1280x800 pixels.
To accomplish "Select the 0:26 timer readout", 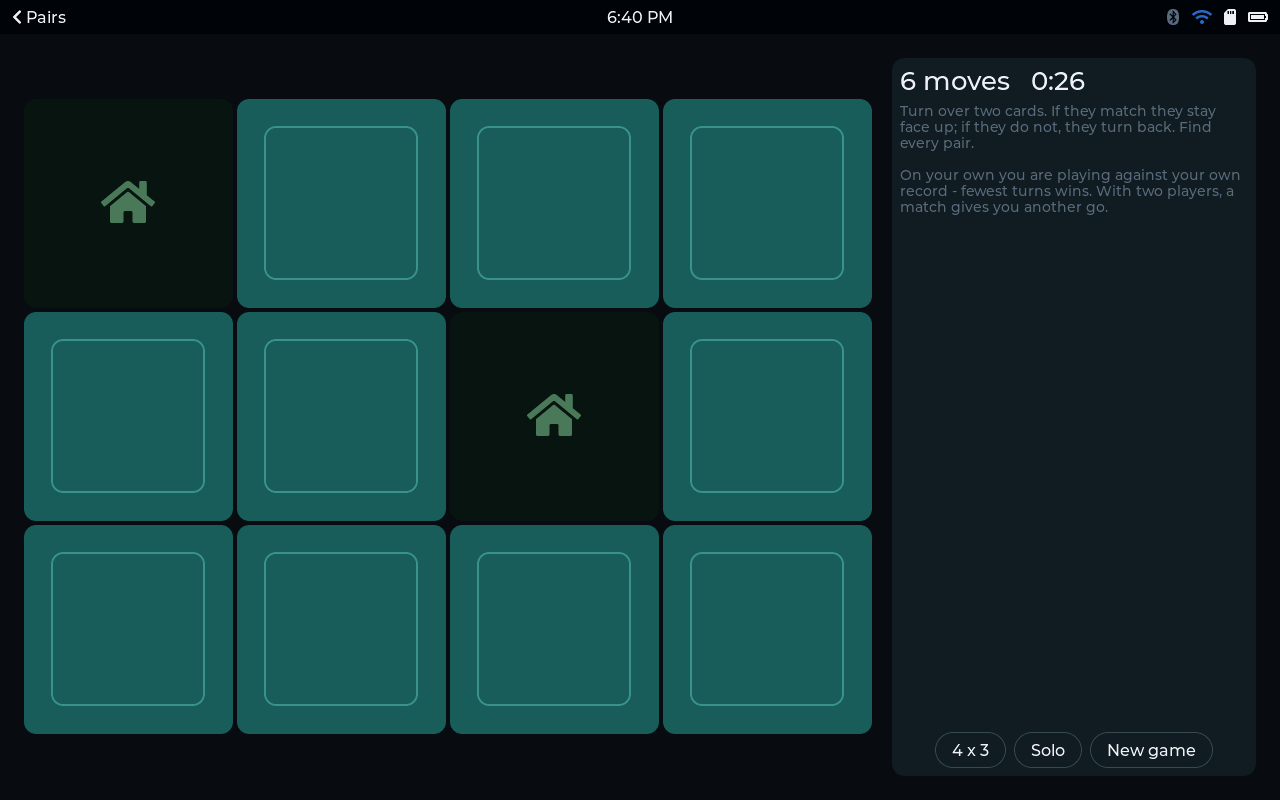I will [x=1058, y=81].
